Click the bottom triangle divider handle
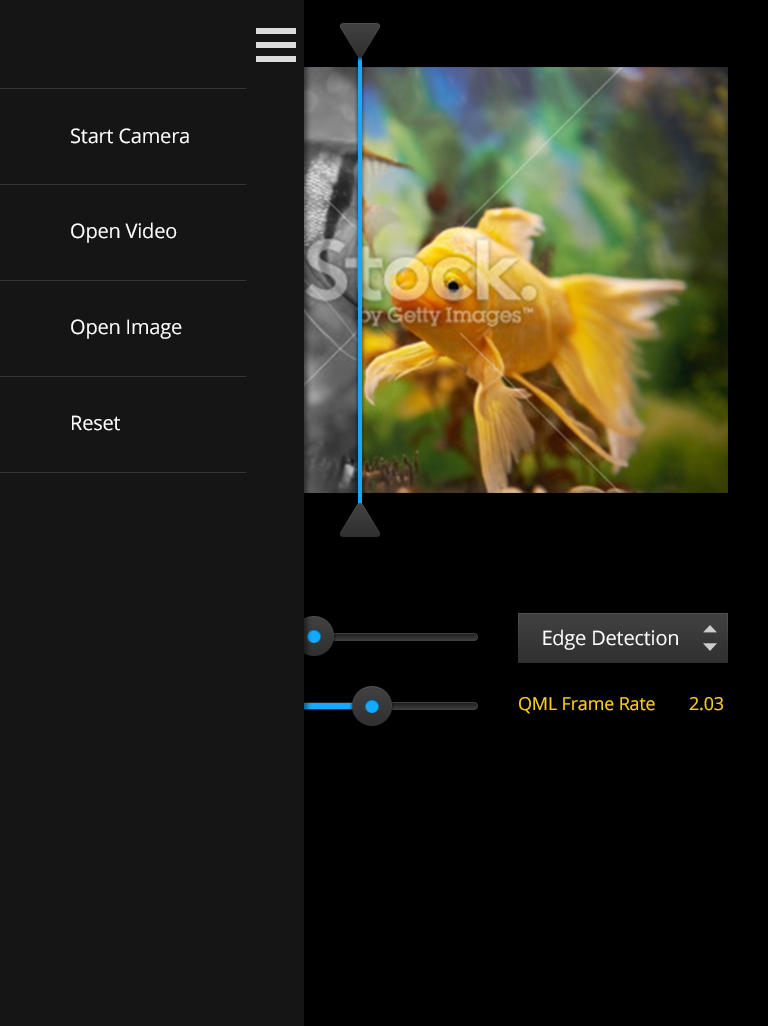This screenshot has height=1026, width=768. [360, 522]
